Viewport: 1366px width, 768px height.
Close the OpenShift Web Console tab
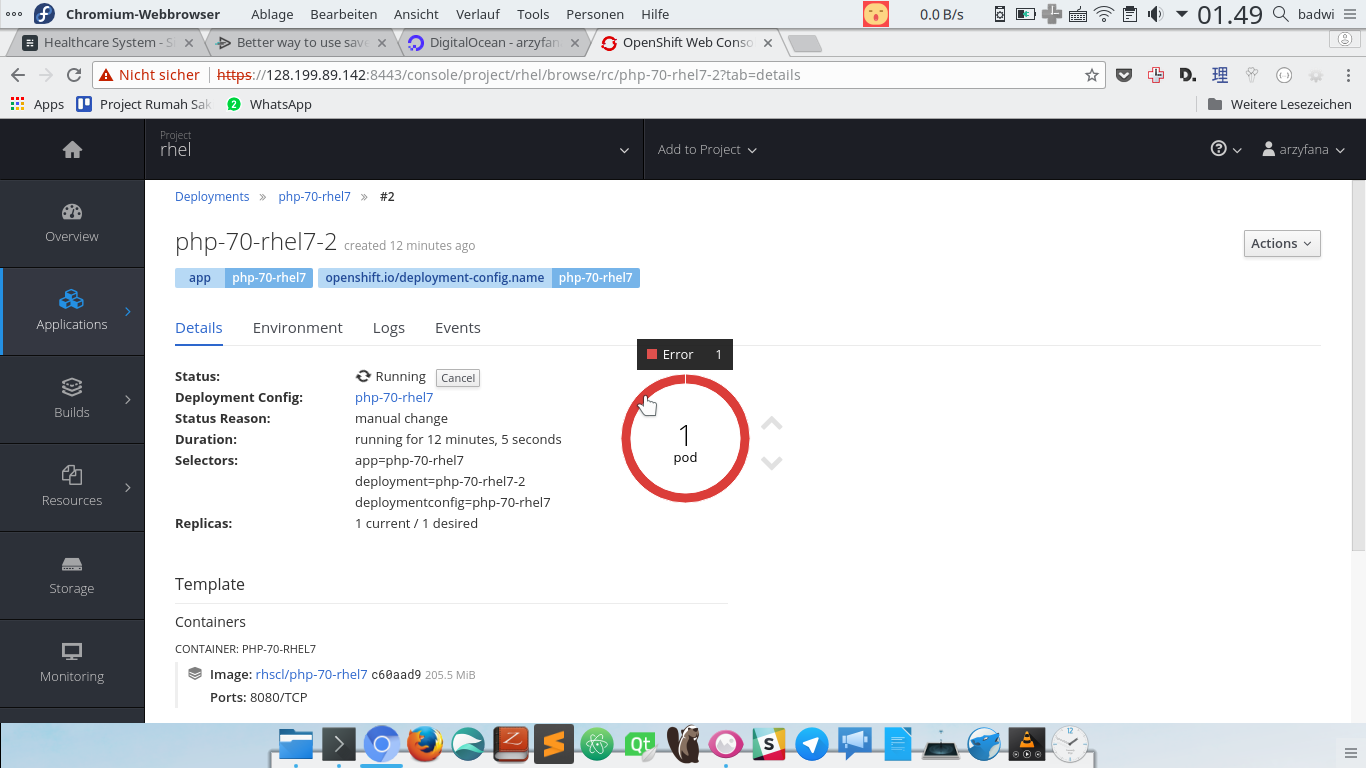(768, 43)
